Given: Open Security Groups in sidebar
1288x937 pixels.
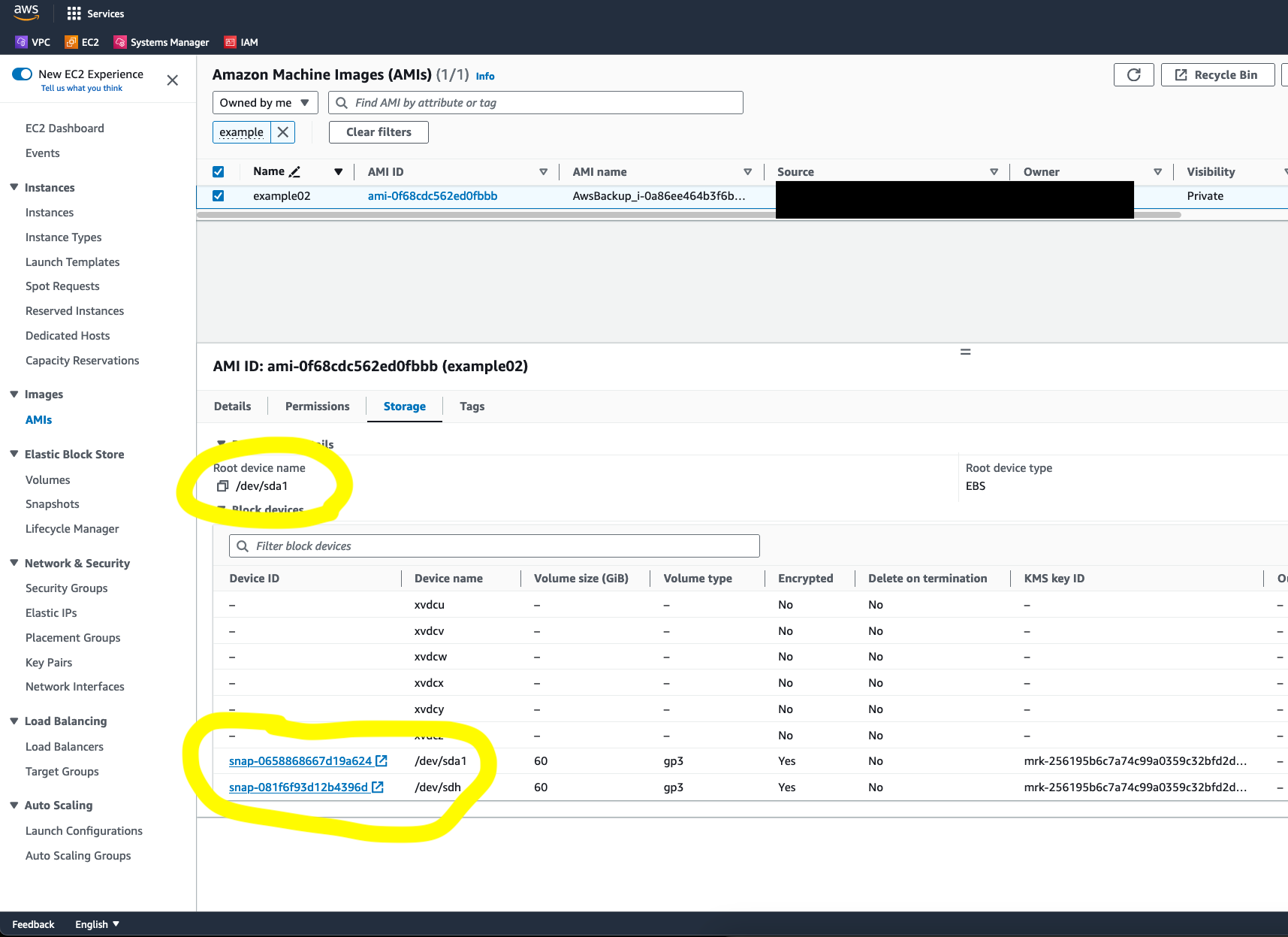Looking at the screenshot, I should (x=67, y=588).
